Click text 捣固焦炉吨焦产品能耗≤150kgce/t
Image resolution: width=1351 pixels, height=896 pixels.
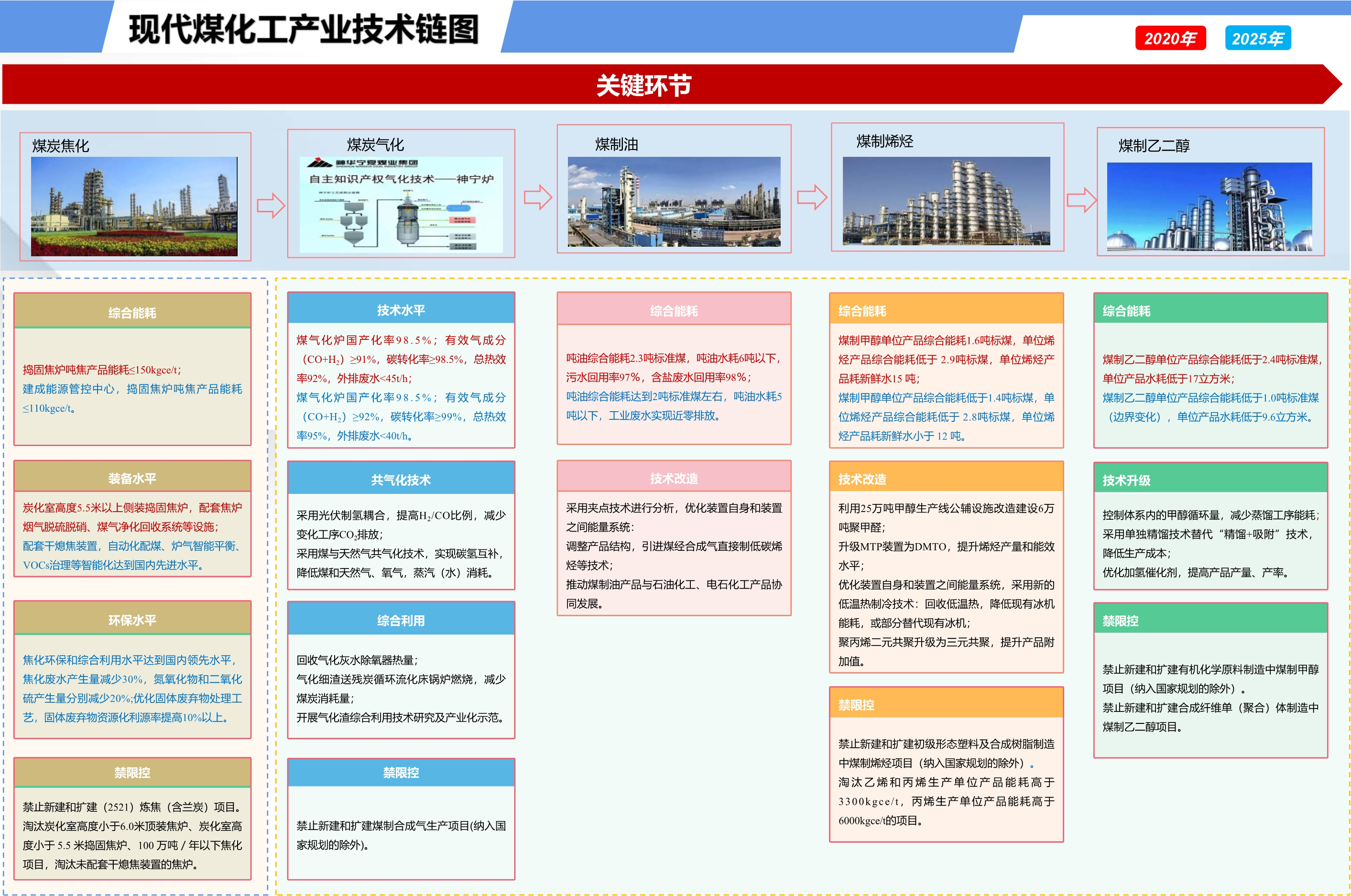point(100,370)
